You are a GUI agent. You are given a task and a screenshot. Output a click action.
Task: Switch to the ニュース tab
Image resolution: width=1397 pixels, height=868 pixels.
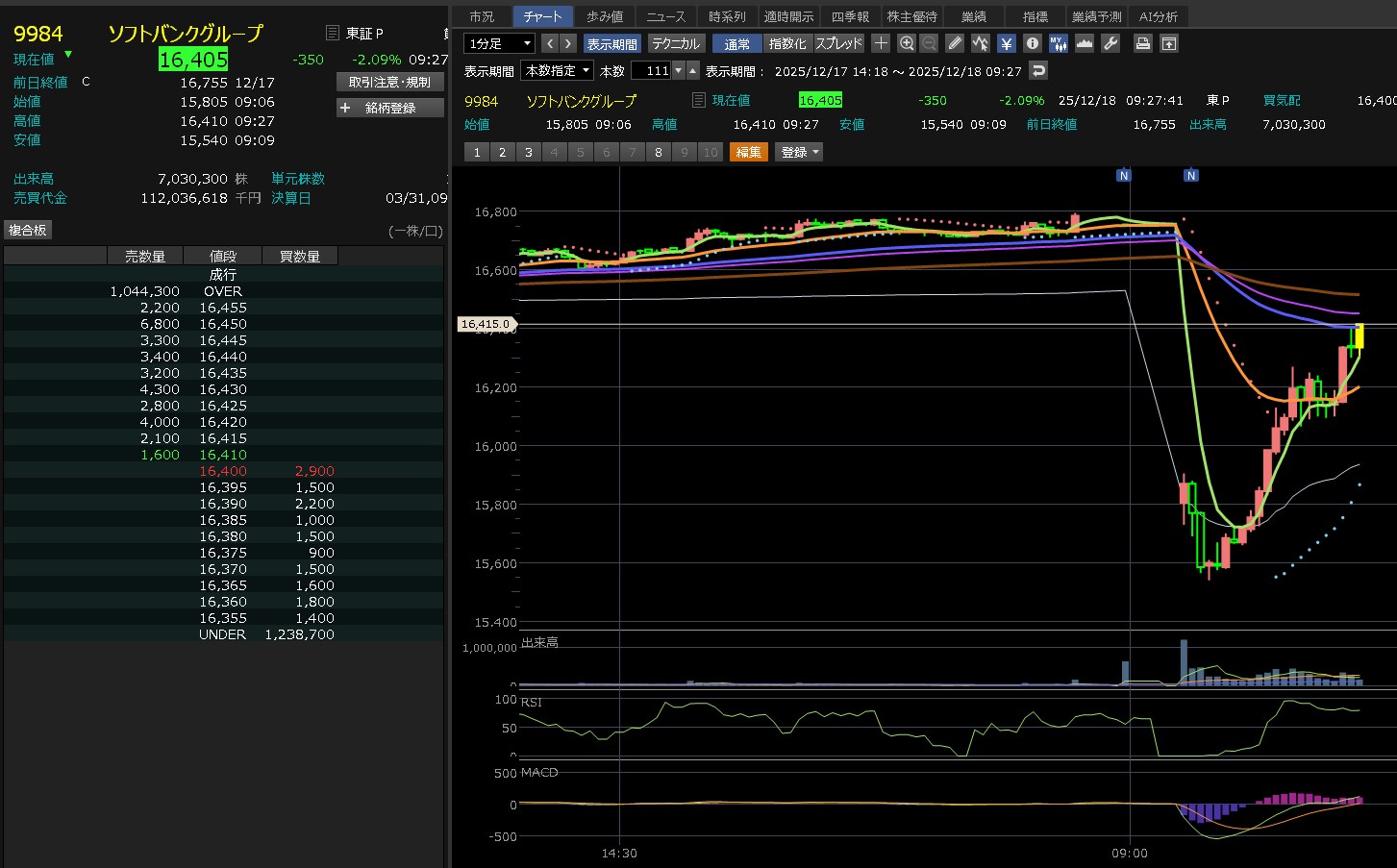tap(665, 16)
